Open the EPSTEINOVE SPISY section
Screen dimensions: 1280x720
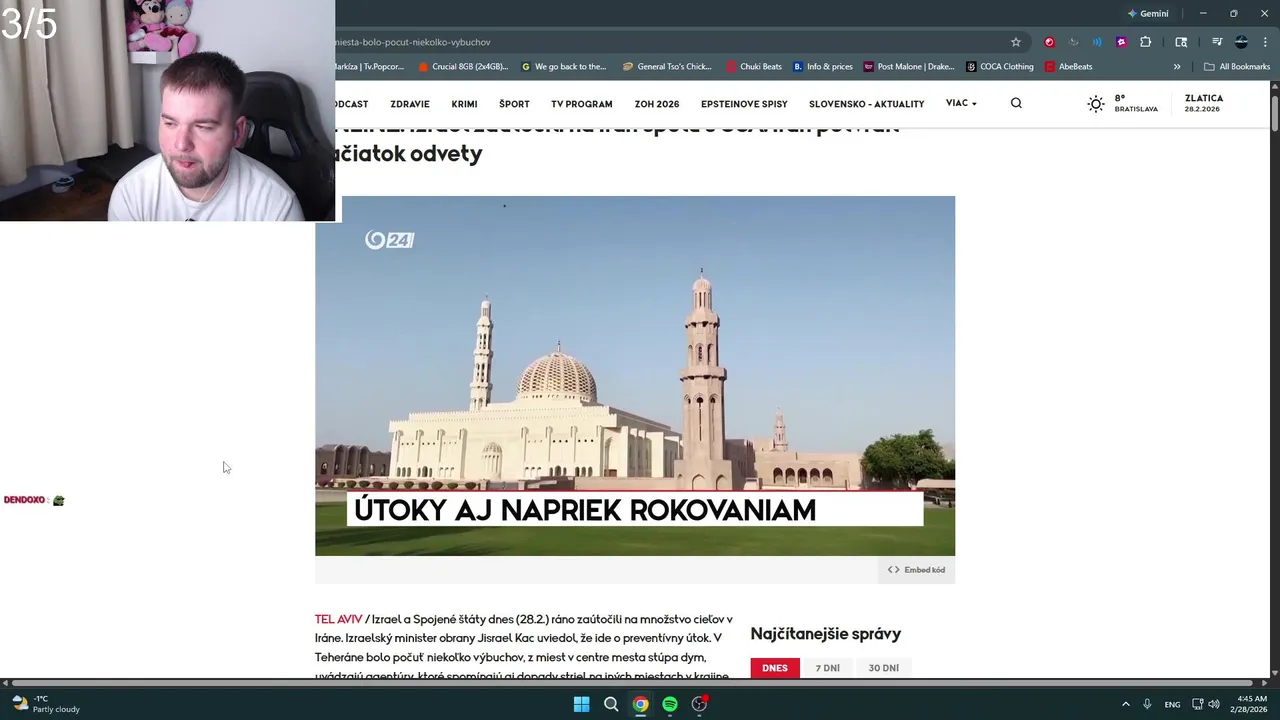coord(744,104)
